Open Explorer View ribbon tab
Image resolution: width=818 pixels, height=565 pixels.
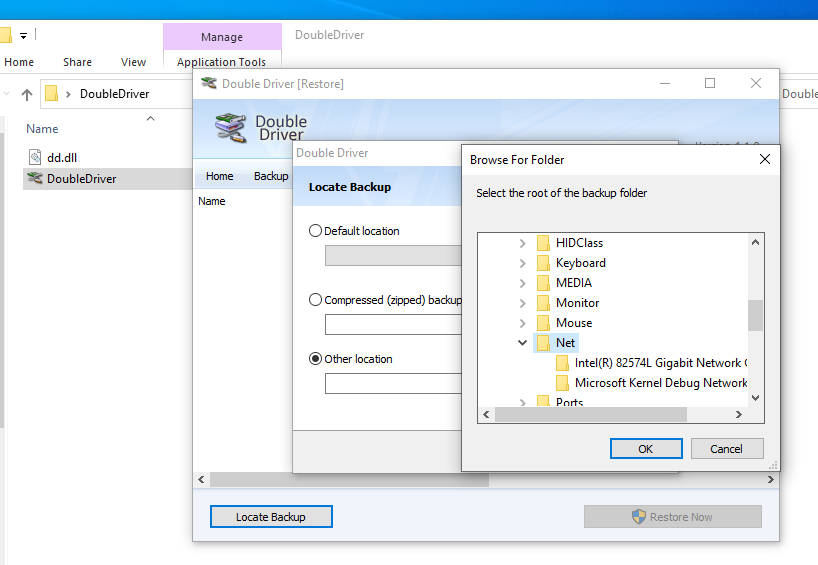coord(134,62)
